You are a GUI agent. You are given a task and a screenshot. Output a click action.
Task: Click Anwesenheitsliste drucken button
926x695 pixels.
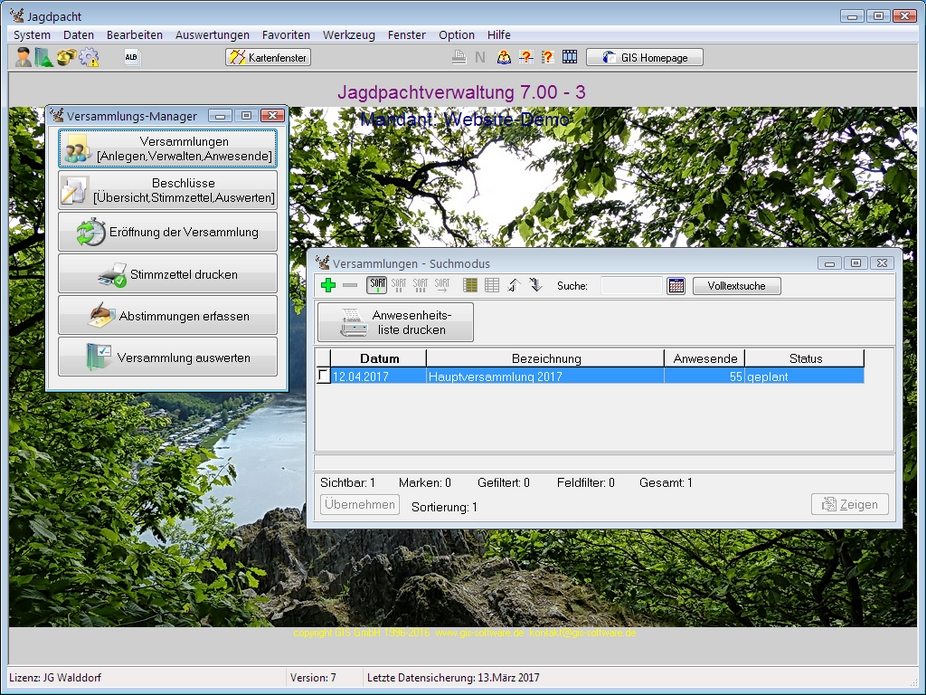[x=395, y=322]
